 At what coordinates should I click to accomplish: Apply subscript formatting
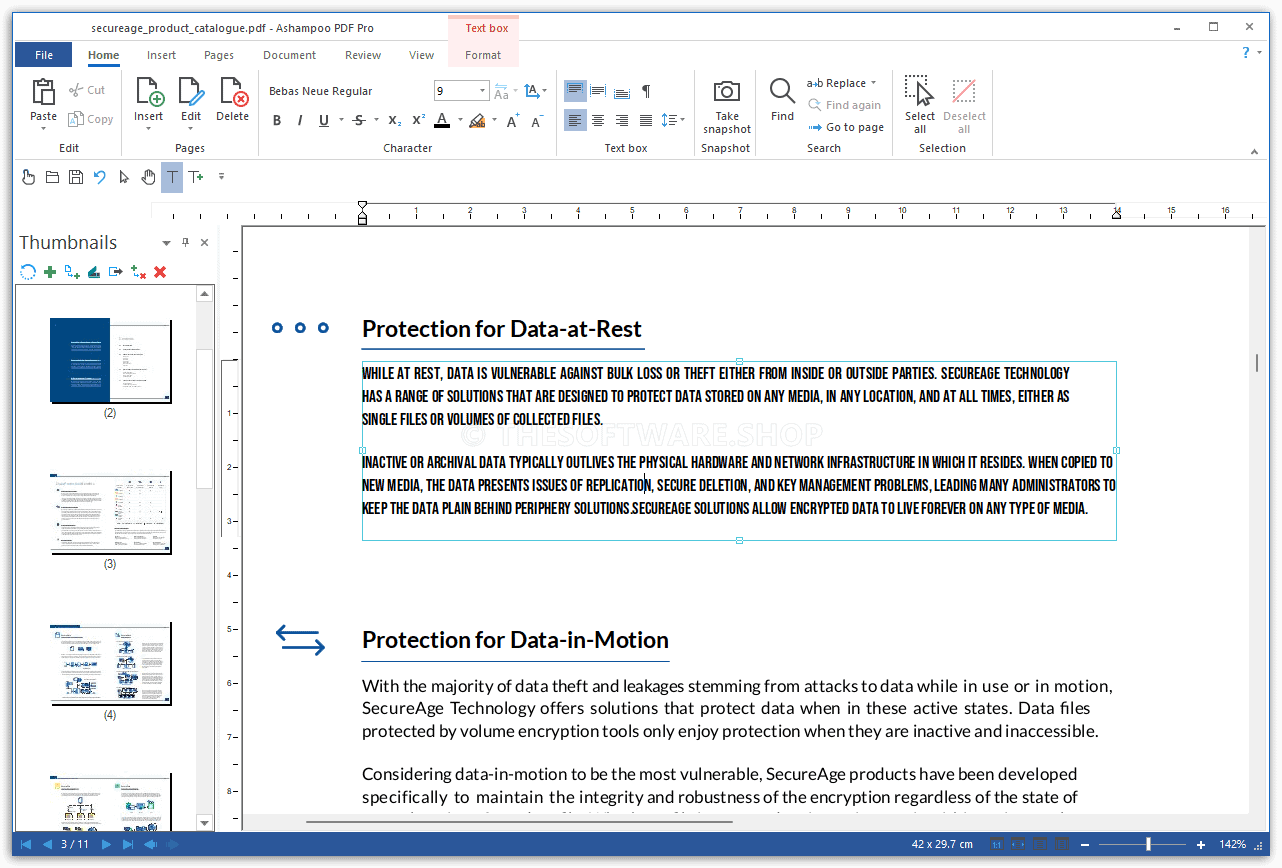point(395,121)
